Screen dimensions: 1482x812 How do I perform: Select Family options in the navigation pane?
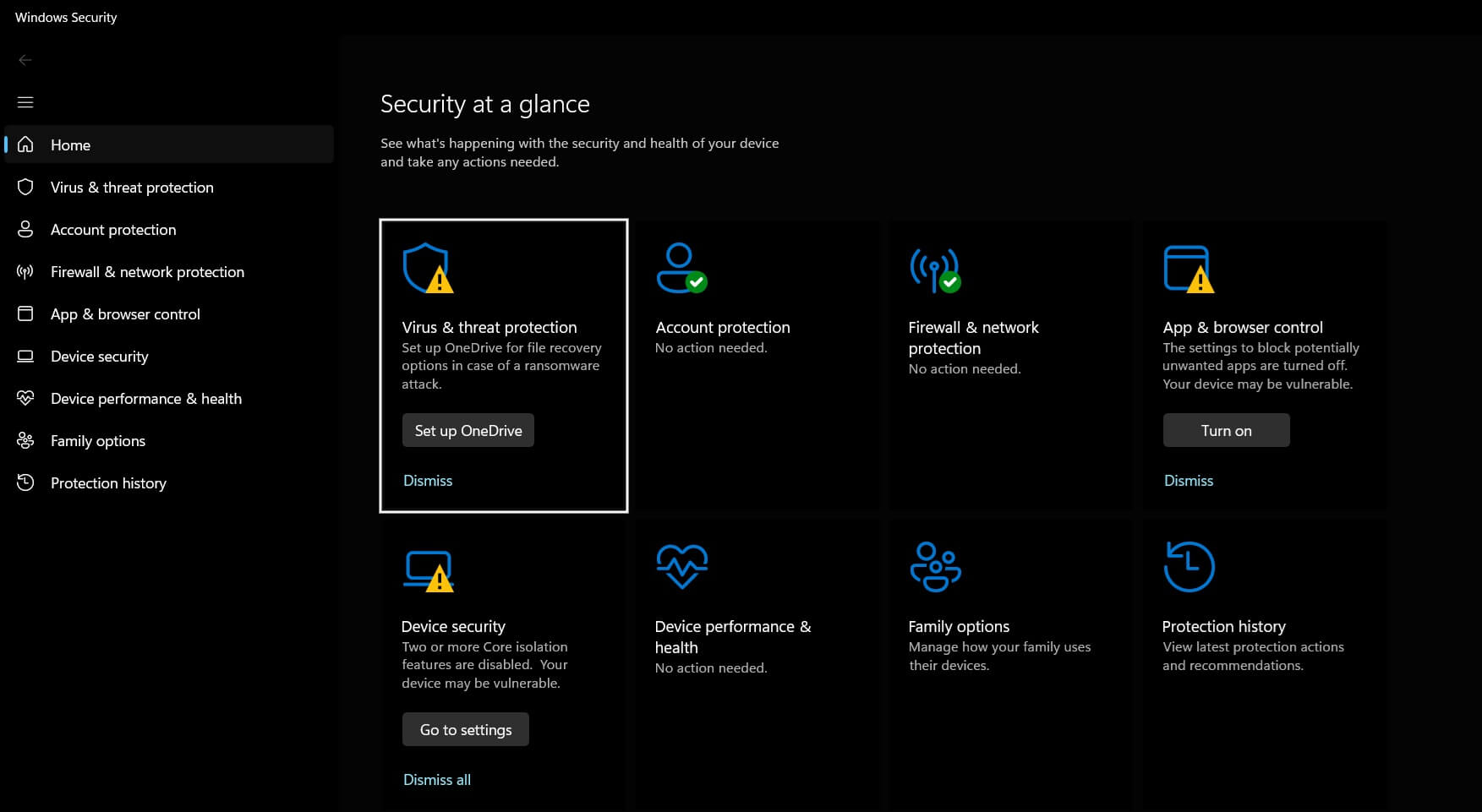point(97,440)
